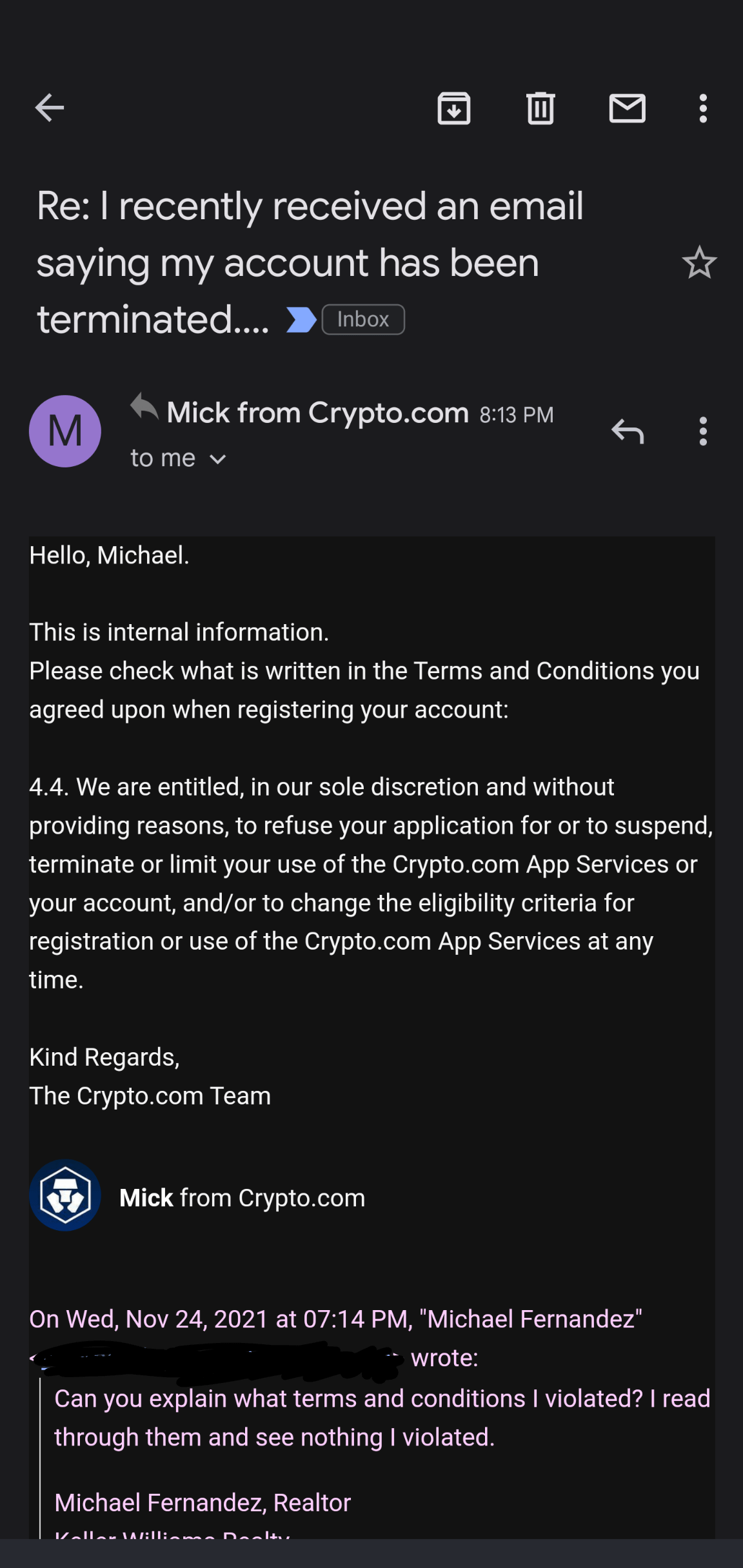Image resolution: width=743 pixels, height=1568 pixels.
Task: Tap the quoted message header dated Nov 24, 2021
Action: pyautogui.click(x=335, y=1319)
